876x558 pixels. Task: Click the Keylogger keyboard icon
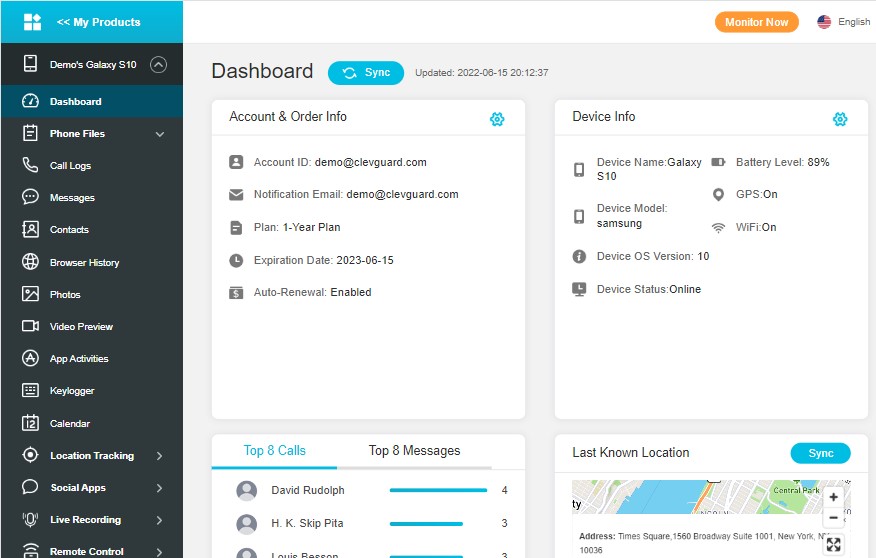[31, 391]
